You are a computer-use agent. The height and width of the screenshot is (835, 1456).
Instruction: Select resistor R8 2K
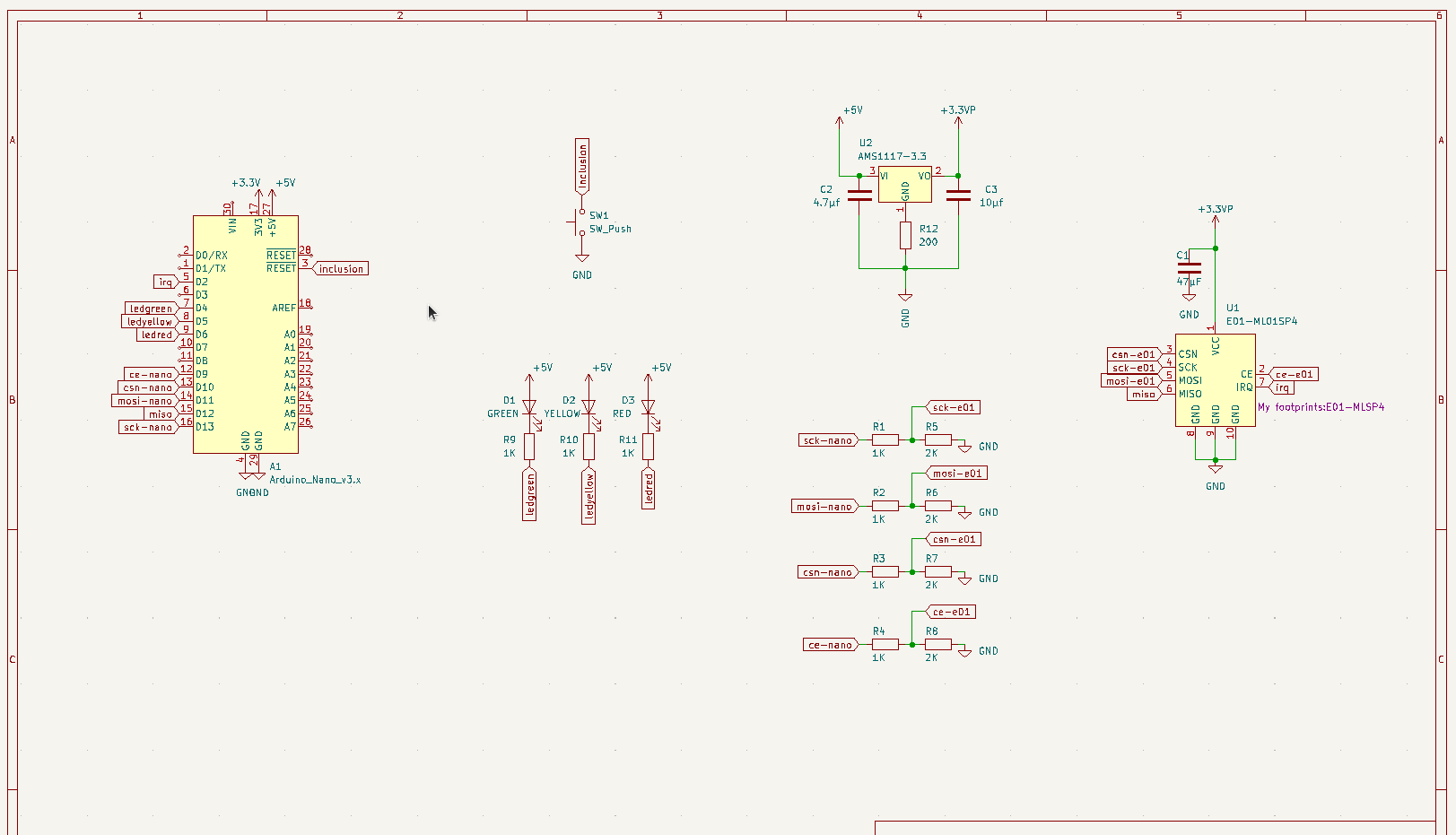tap(938, 644)
